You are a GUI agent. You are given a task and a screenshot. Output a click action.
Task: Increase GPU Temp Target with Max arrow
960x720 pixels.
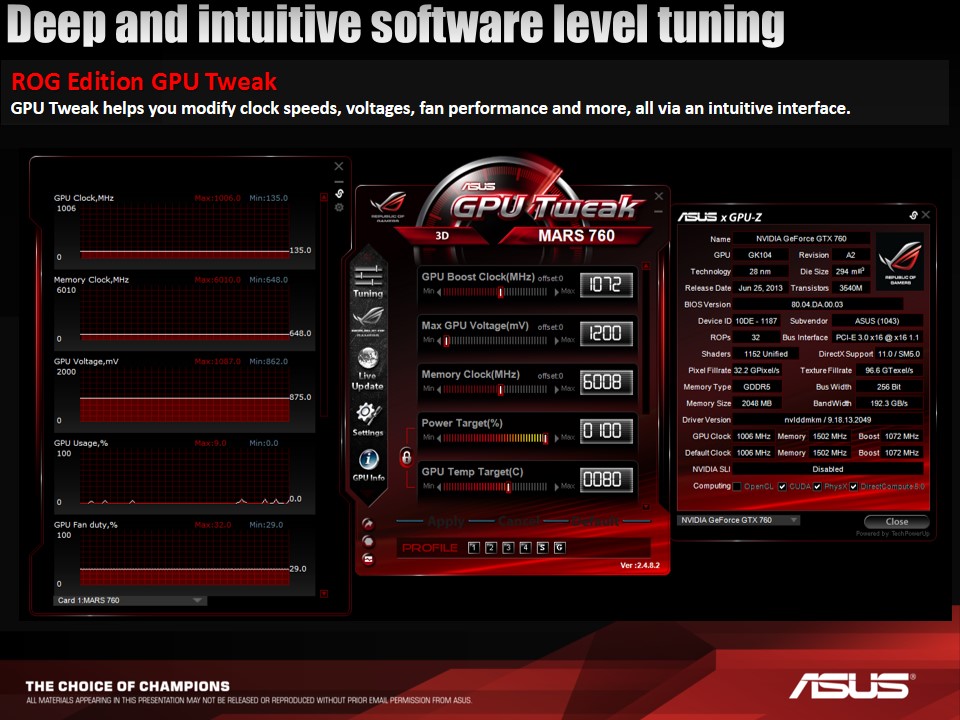(557, 487)
